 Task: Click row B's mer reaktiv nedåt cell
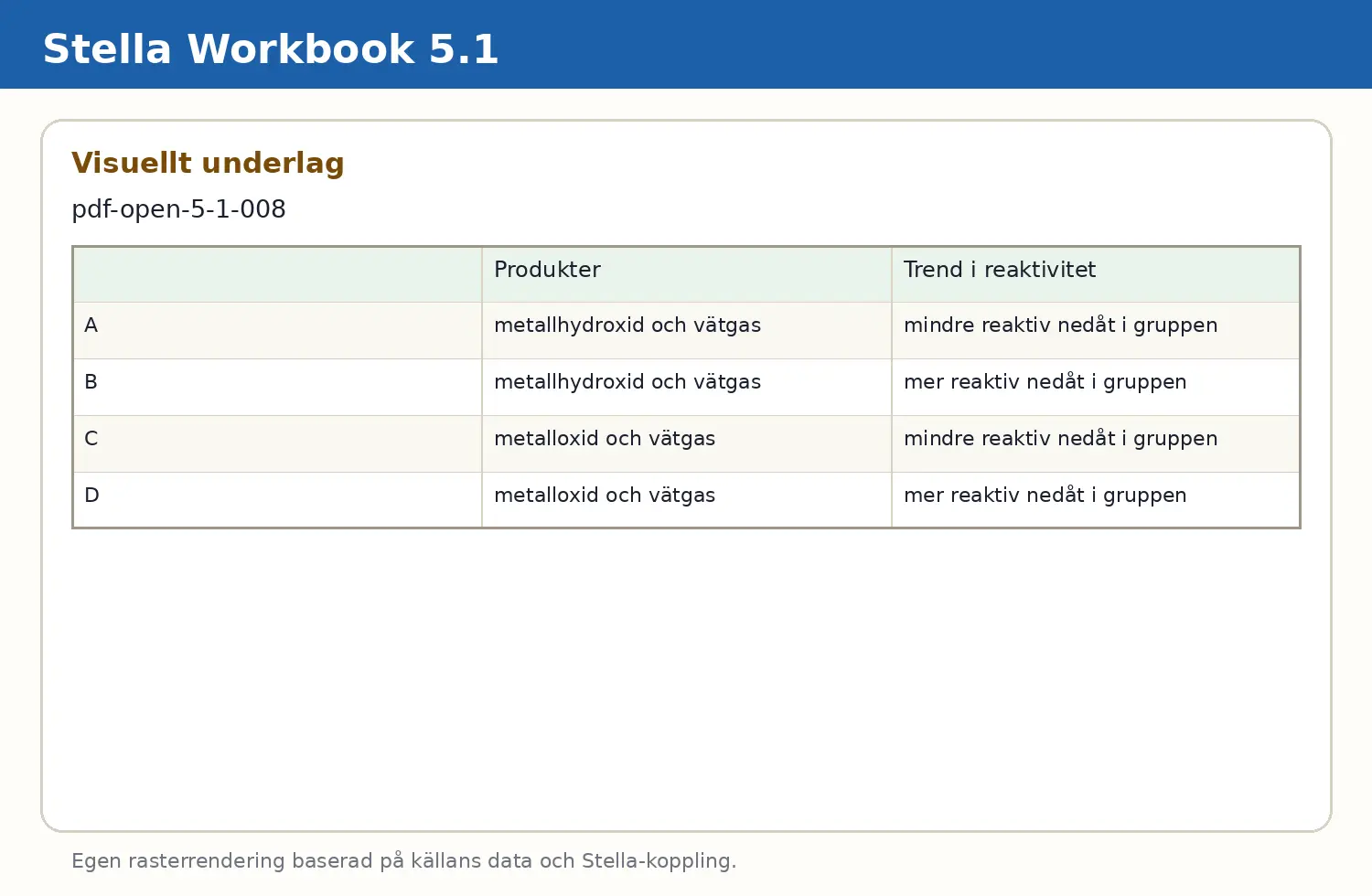pos(1096,388)
